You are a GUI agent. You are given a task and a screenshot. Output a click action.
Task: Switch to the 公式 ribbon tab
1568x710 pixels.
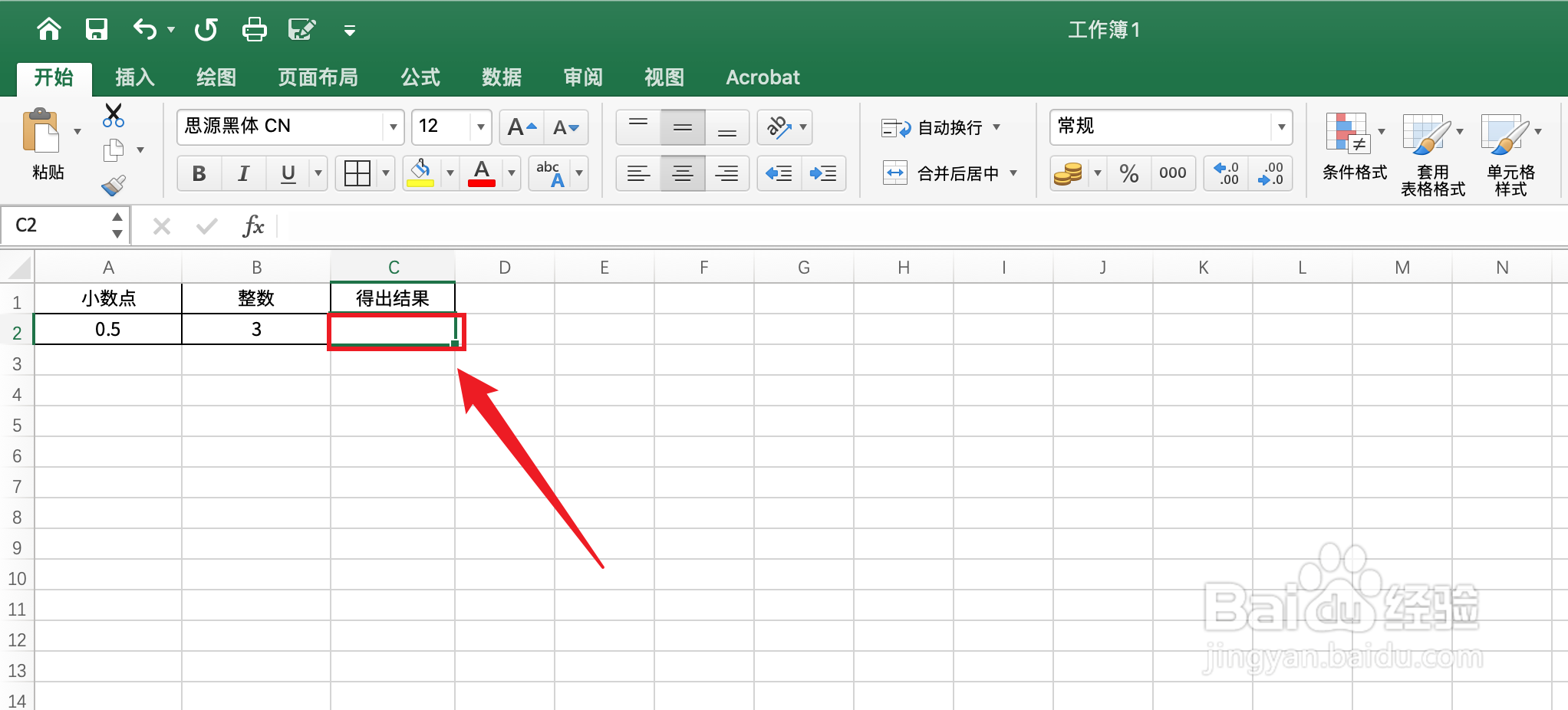point(420,77)
